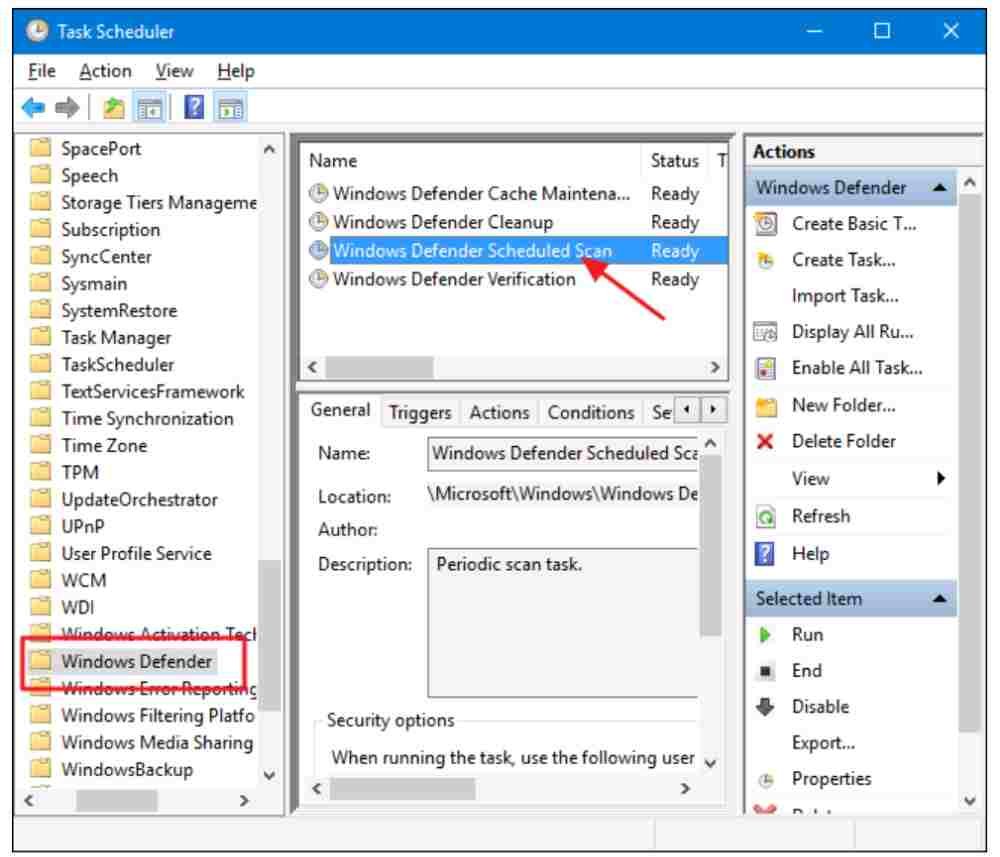Viewport: 1000px width, 857px height.
Task: Click the Description text box
Action: click(563, 623)
